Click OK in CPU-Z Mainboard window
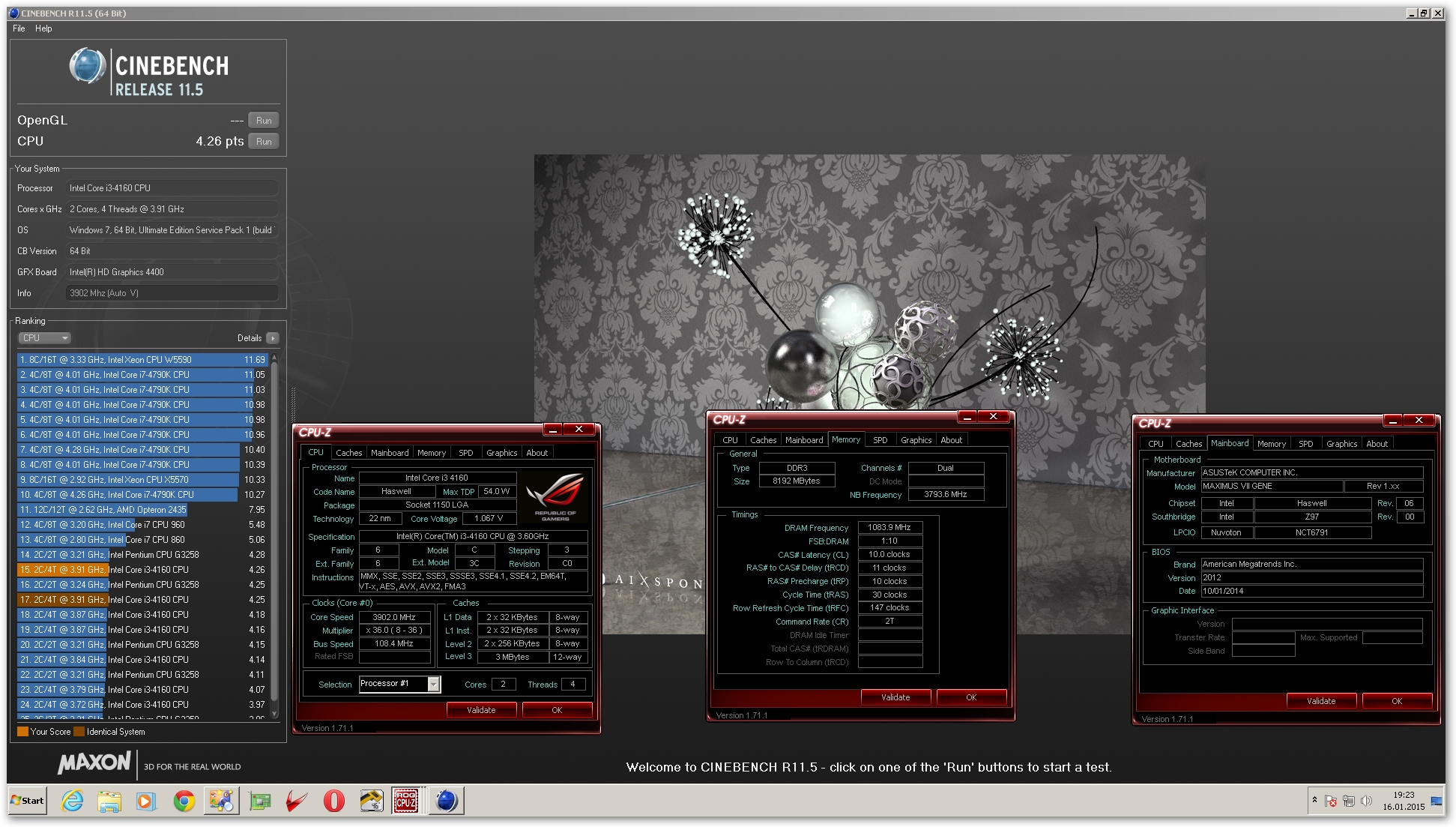The image size is (1456, 827). pos(1397,701)
